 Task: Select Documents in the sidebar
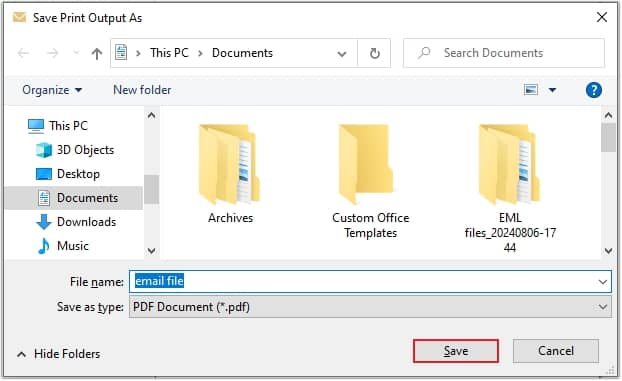(73, 198)
